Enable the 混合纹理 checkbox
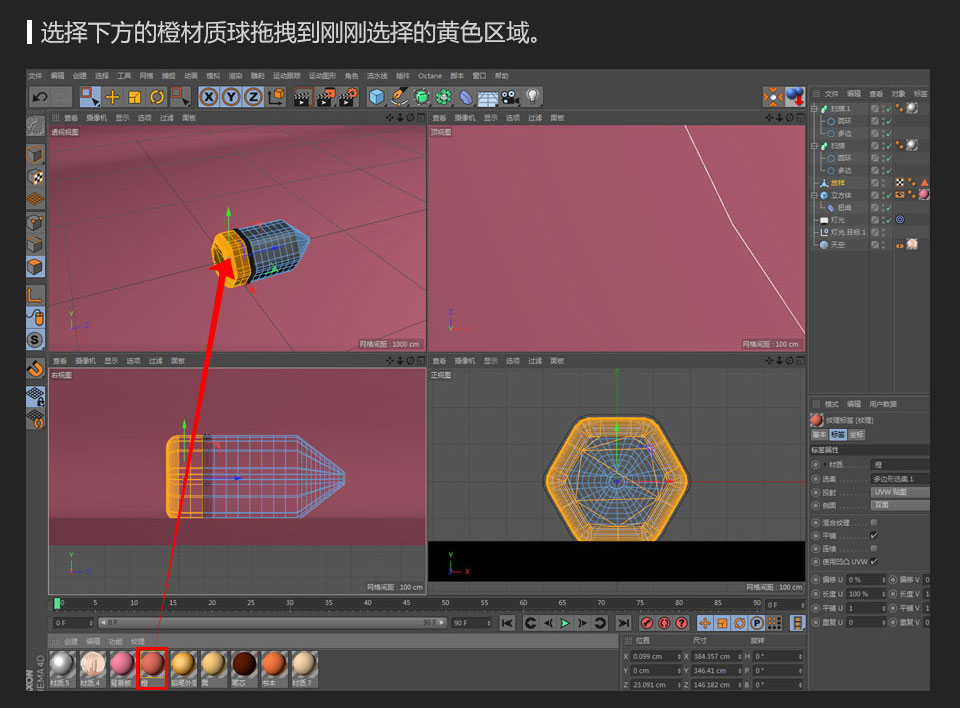Image resolution: width=960 pixels, height=708 pixels. (x=873, y=522)
